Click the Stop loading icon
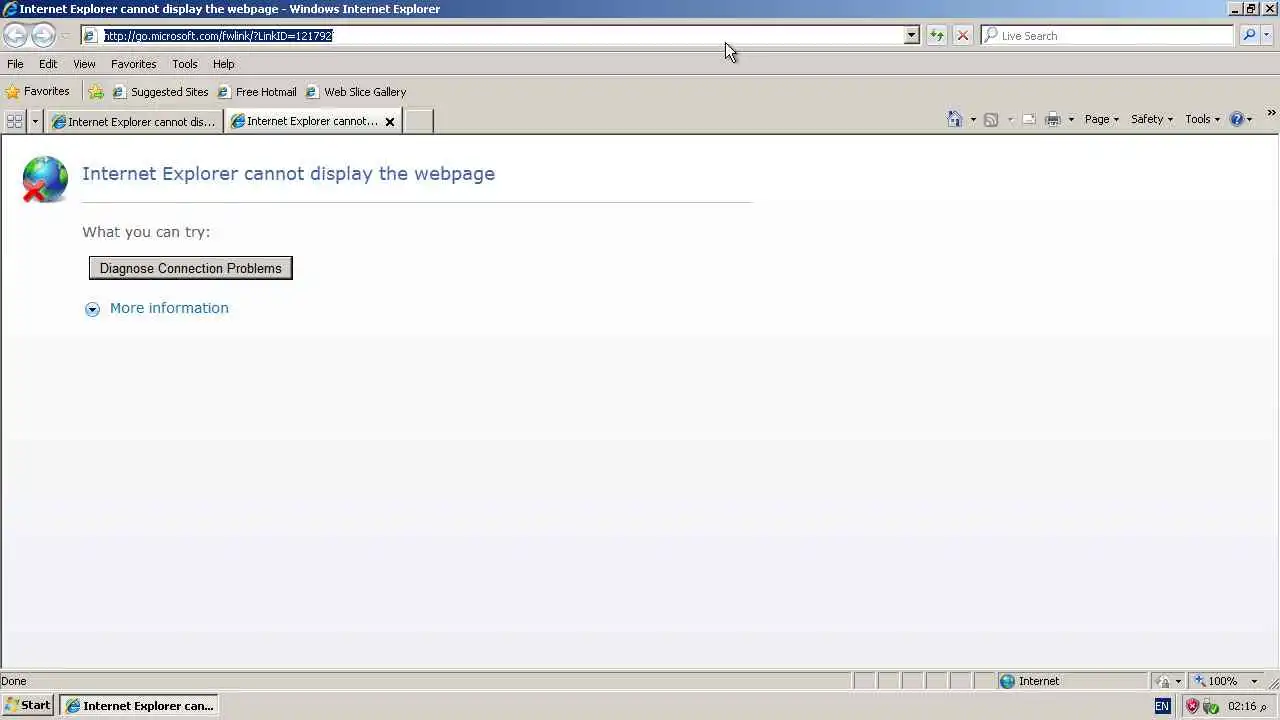The image size is (1280, 720). 962,35
